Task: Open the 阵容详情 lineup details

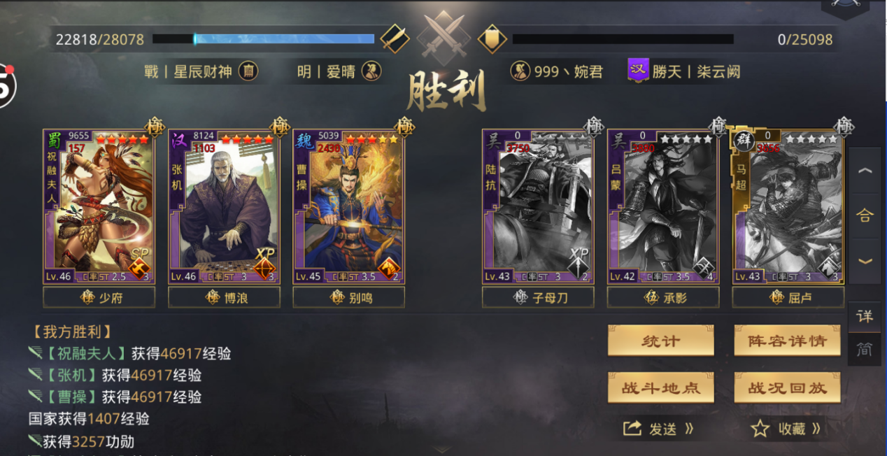Action: [x=787, y=341]
